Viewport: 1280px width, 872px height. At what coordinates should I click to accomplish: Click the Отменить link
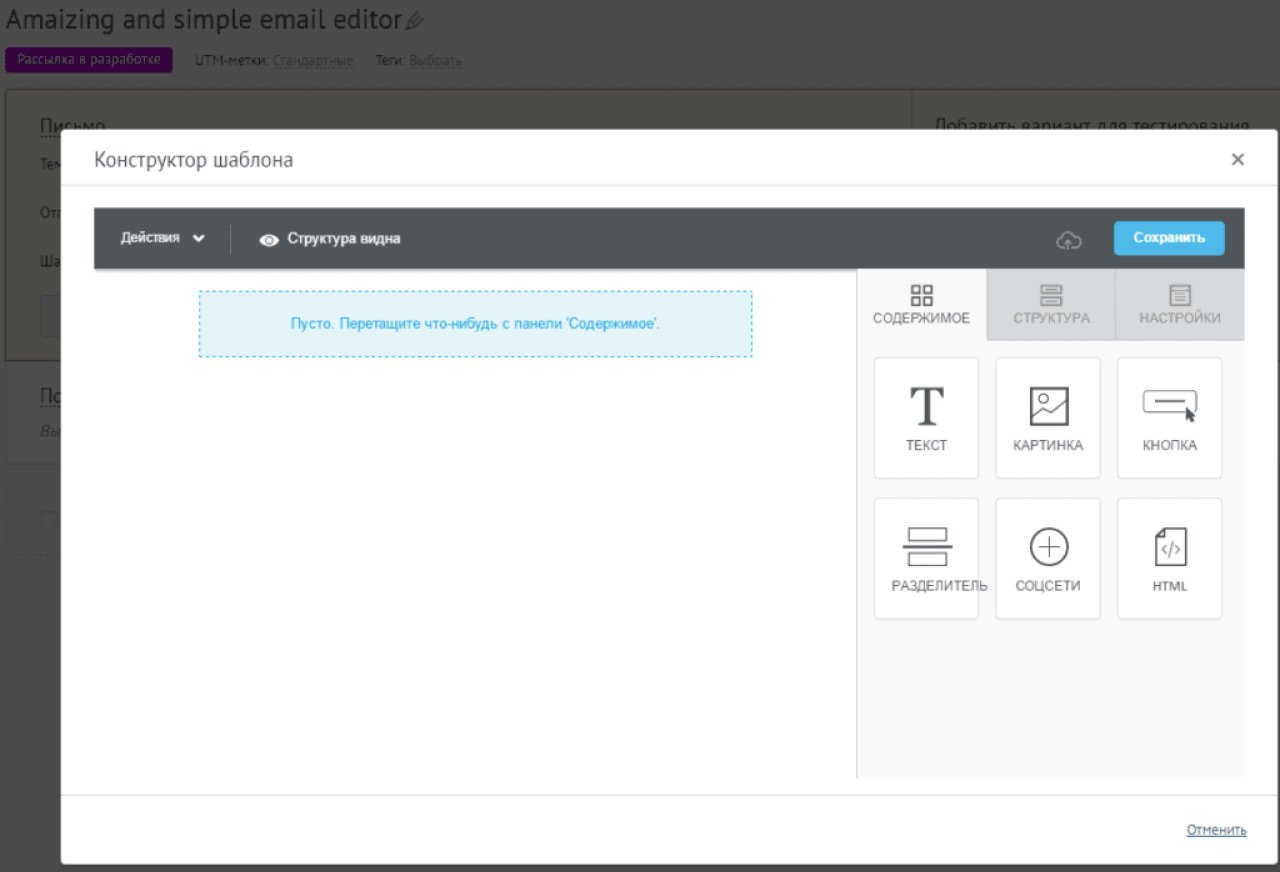pyautogui.click(x=1216, y=830)
